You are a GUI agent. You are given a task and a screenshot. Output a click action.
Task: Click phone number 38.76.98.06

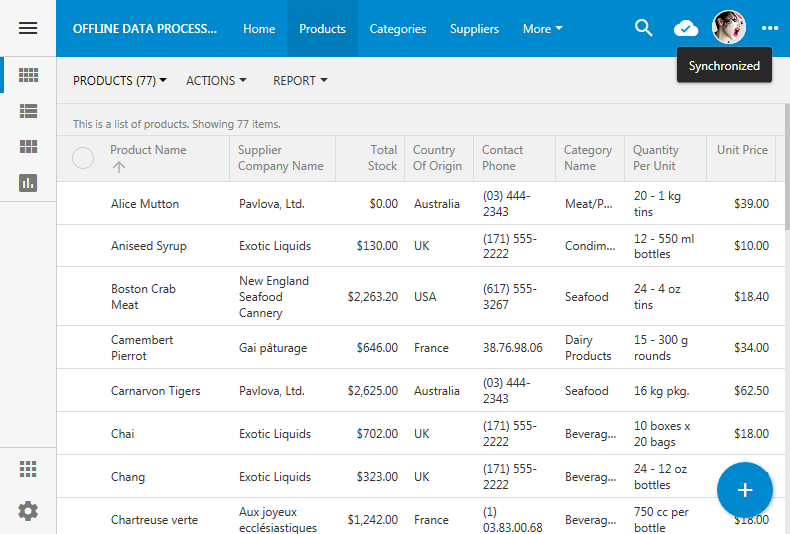512,348
